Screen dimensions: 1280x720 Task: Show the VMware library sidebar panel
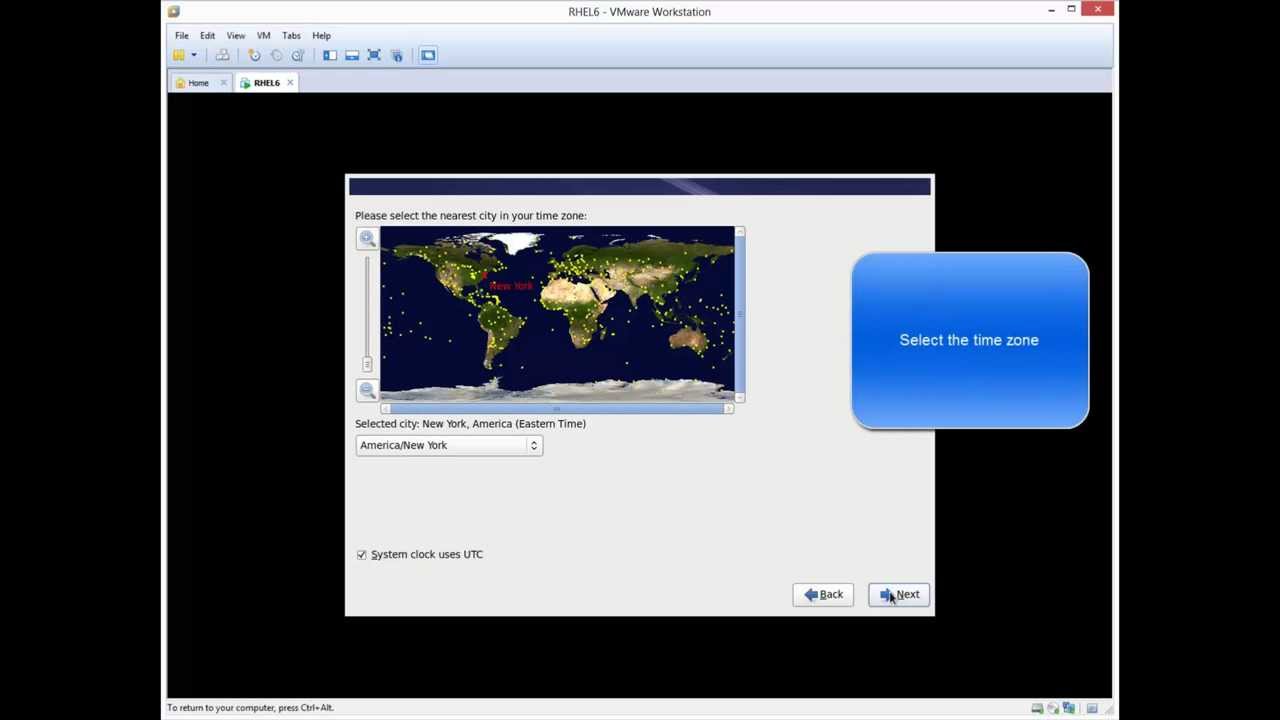click(330, 55)
